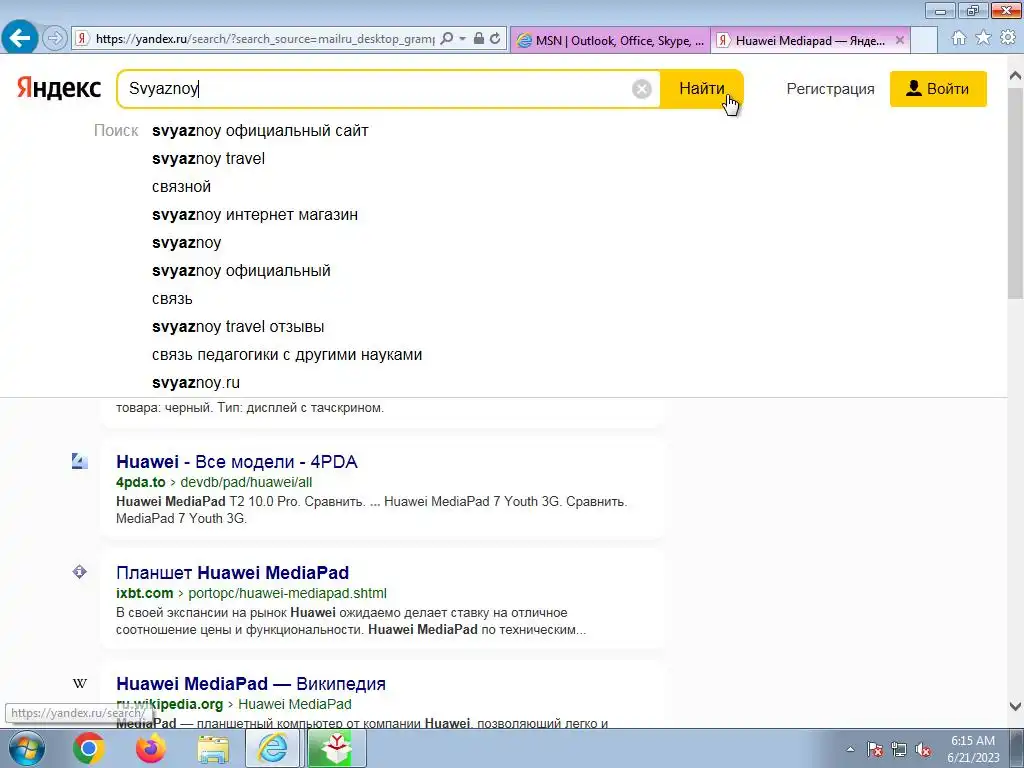
Task: Close the Huawei Mediapad tab
Action: 899,40
